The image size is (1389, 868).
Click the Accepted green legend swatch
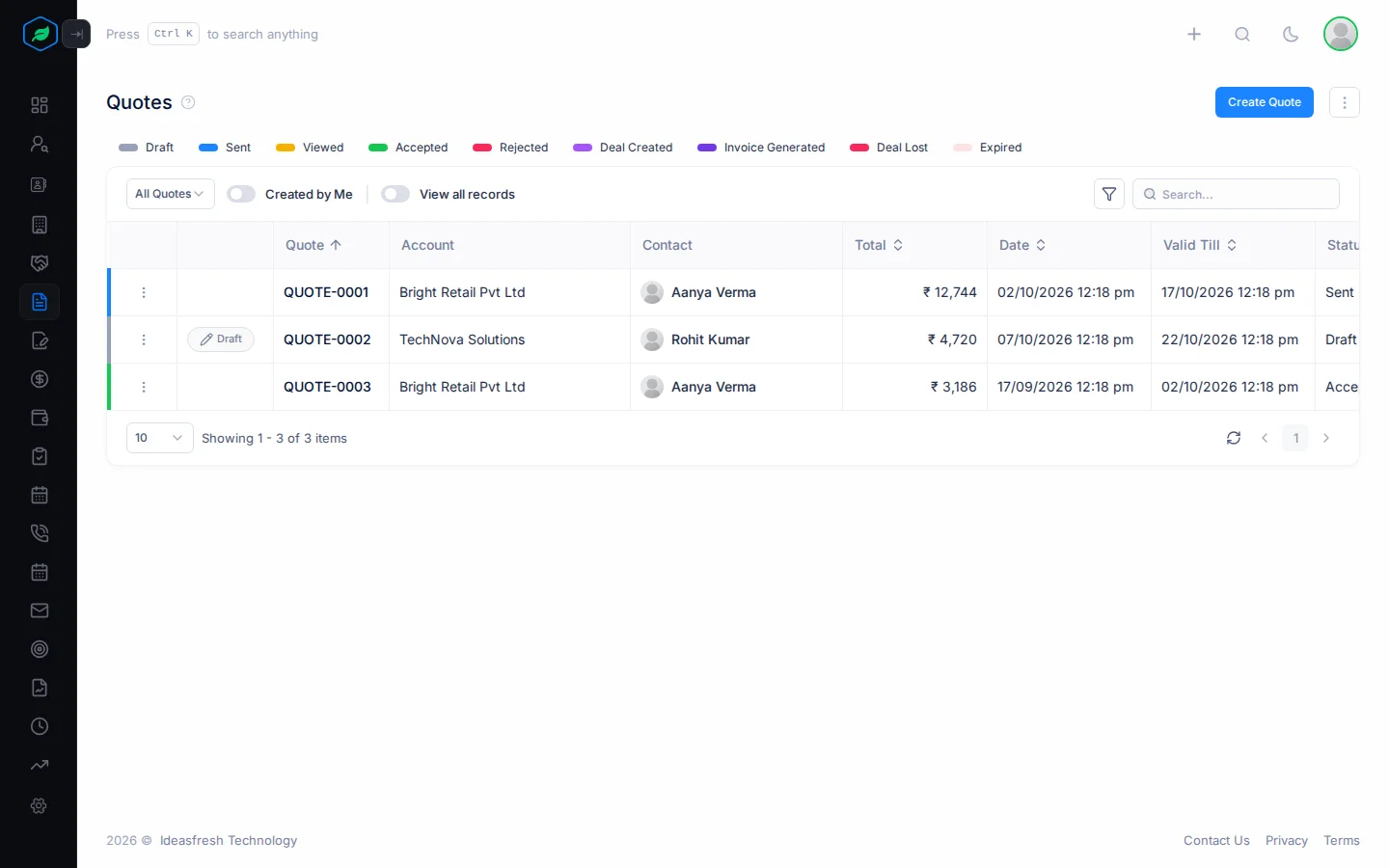click(x=378, y=148)
